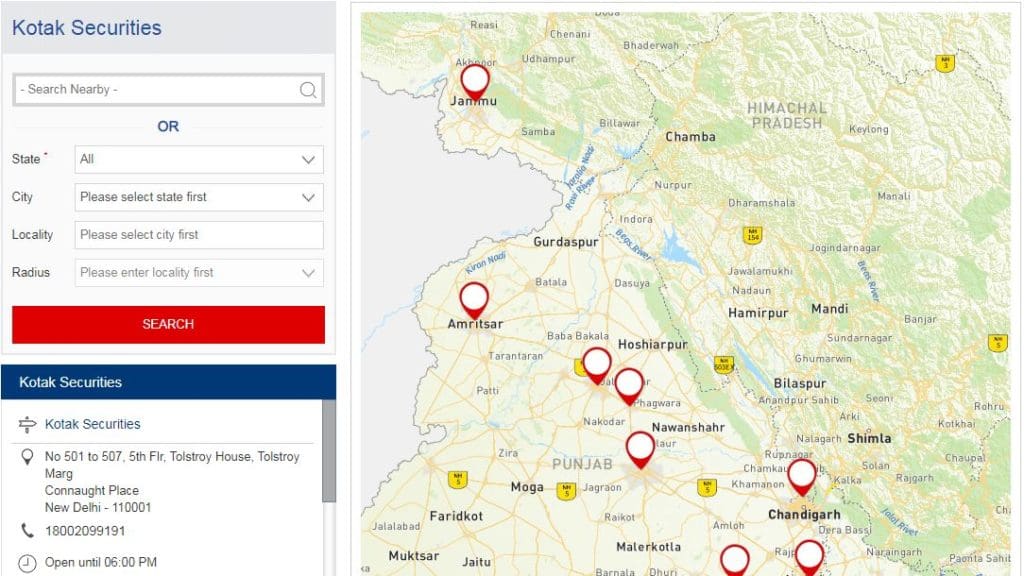
Task: Click the Shimla label on map
Action: [x=869, y=438]
